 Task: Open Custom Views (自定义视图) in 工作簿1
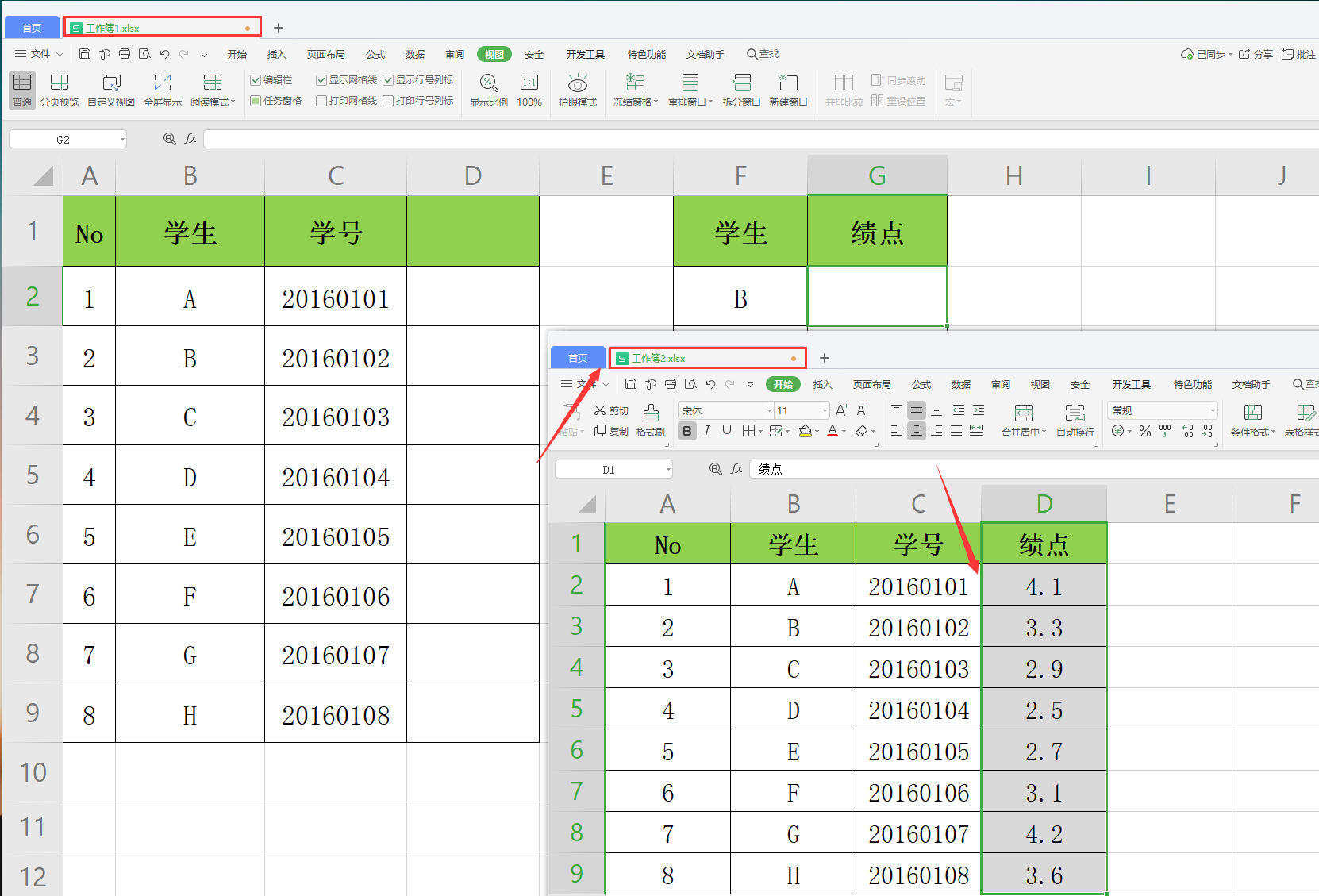tap(111, 90)
